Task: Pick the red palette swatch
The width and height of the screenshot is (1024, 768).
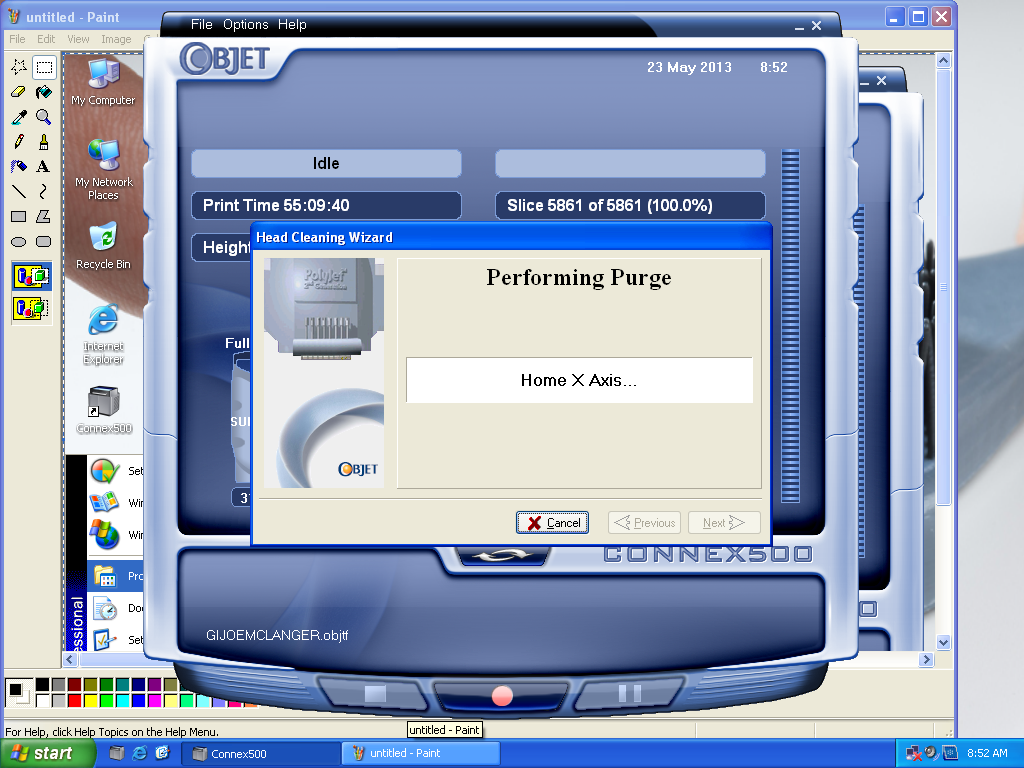Action: tap(74, 701)
